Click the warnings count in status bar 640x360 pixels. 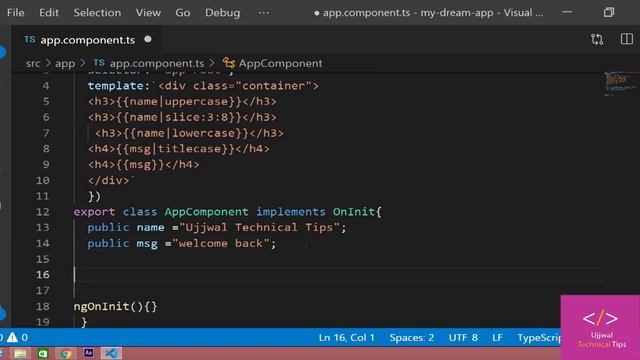pyautogui.click(x=18, y=338)
